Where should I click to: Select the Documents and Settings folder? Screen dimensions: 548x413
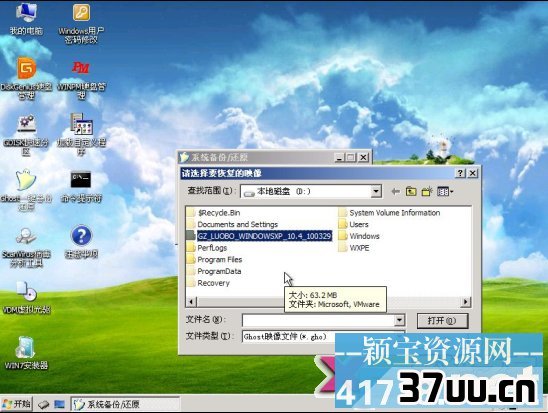tap(232, 224)
